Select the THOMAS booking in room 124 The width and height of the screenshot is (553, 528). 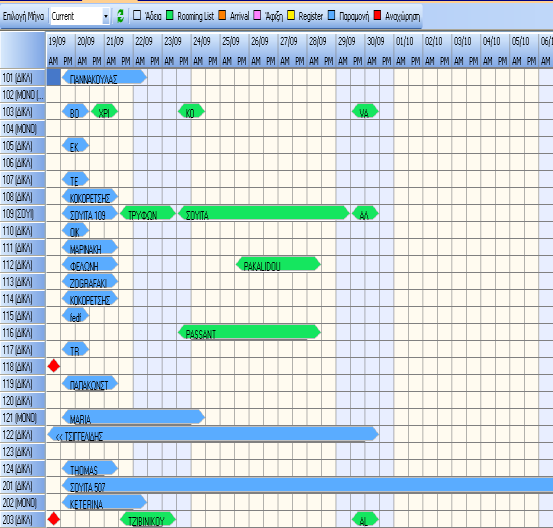(x=90, y=468)
